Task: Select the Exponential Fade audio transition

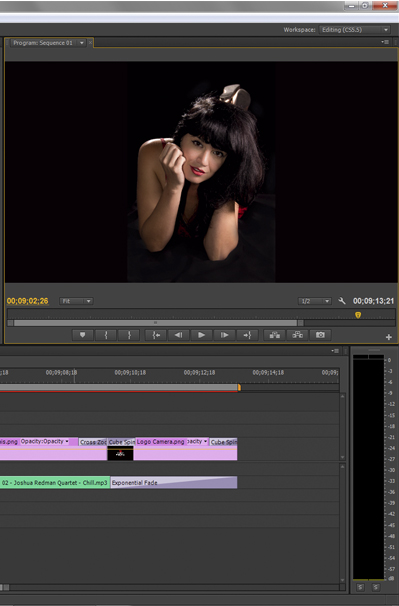Action: coord(174,482)
